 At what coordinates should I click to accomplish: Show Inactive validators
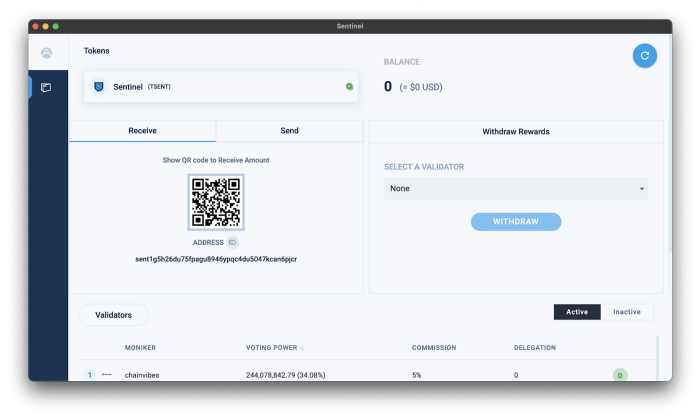point(626,312)
